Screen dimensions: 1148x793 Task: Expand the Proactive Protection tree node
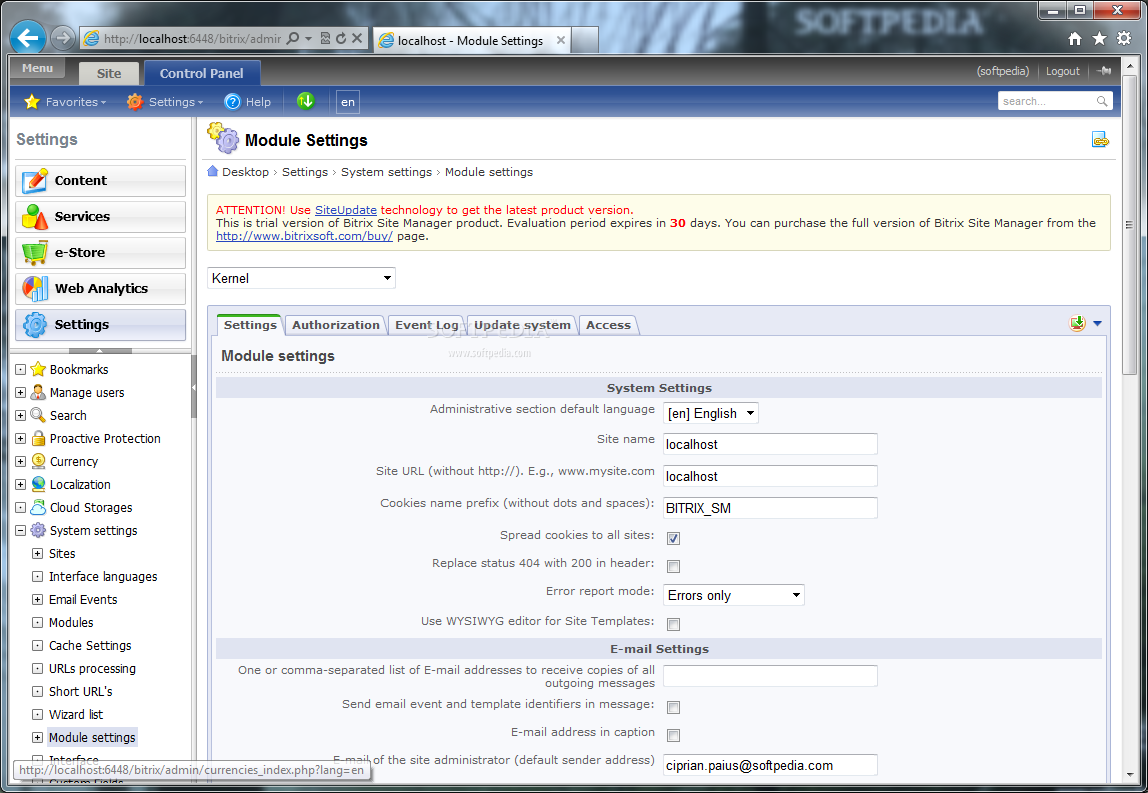[20, 439]
